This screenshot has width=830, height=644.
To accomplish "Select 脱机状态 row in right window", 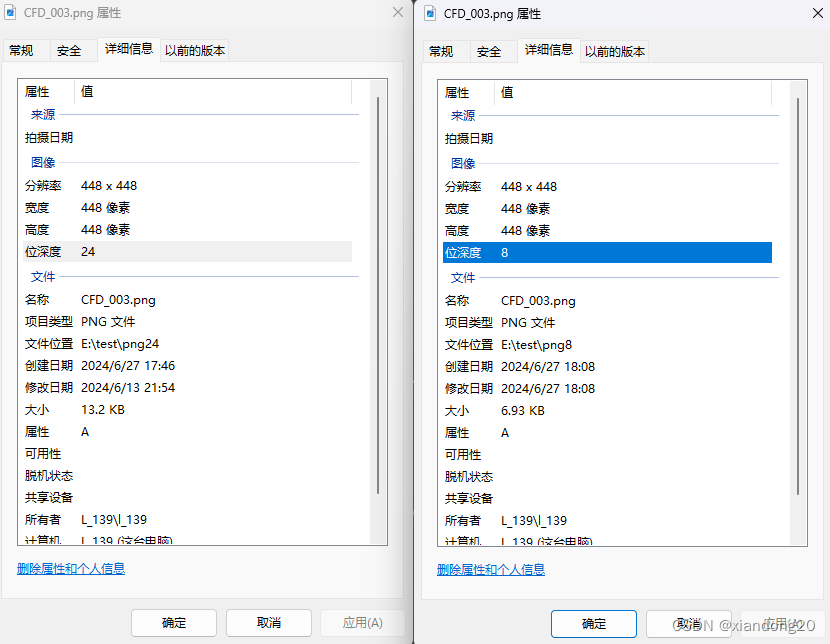I will tap(607, 477).
